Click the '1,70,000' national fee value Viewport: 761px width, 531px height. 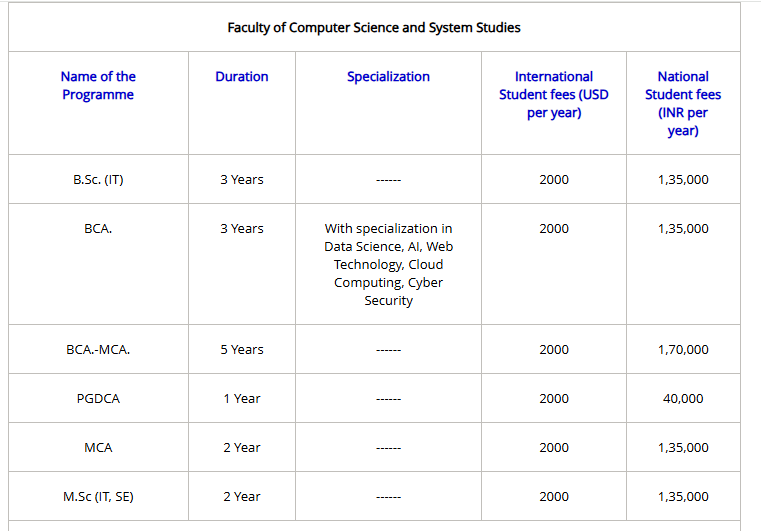[x=683, y=350]
